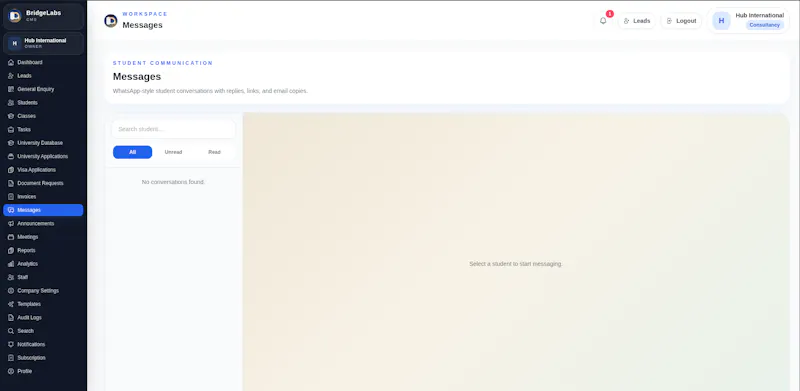This screenshot has width=800, height=391.
Task: Open the Subscription icon
Action: 11,358
